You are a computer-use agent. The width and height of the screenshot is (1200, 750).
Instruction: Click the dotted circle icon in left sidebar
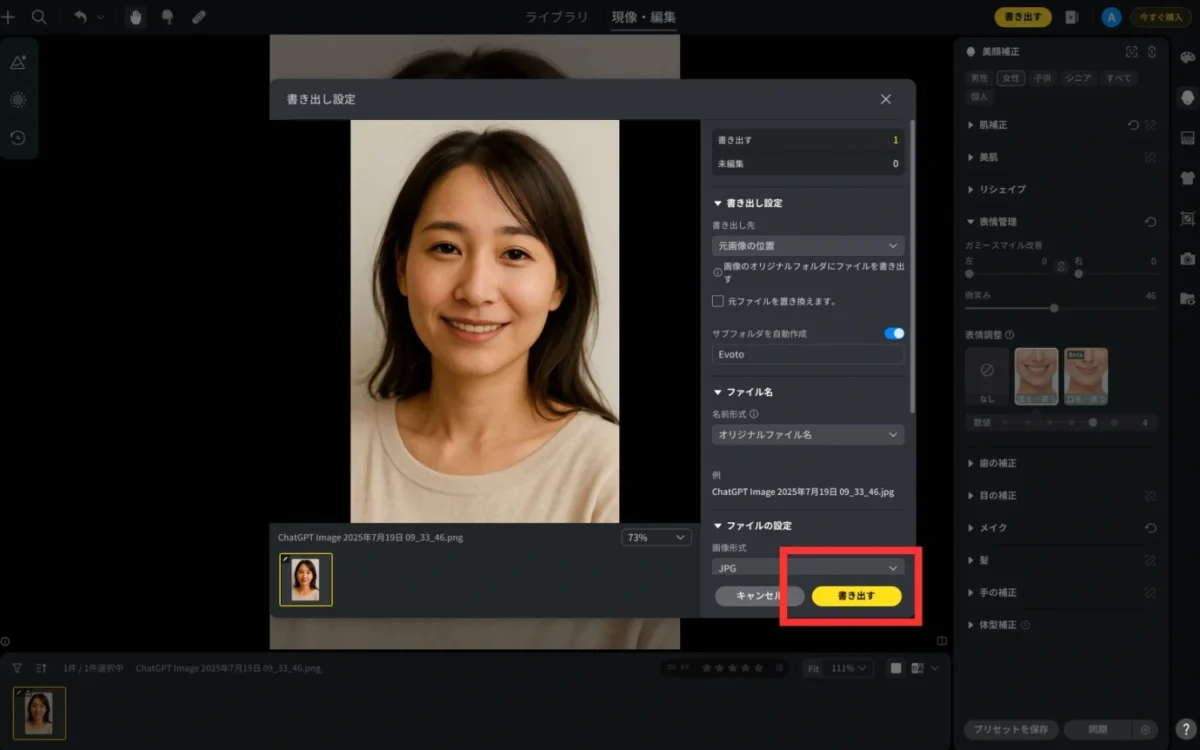18,100
